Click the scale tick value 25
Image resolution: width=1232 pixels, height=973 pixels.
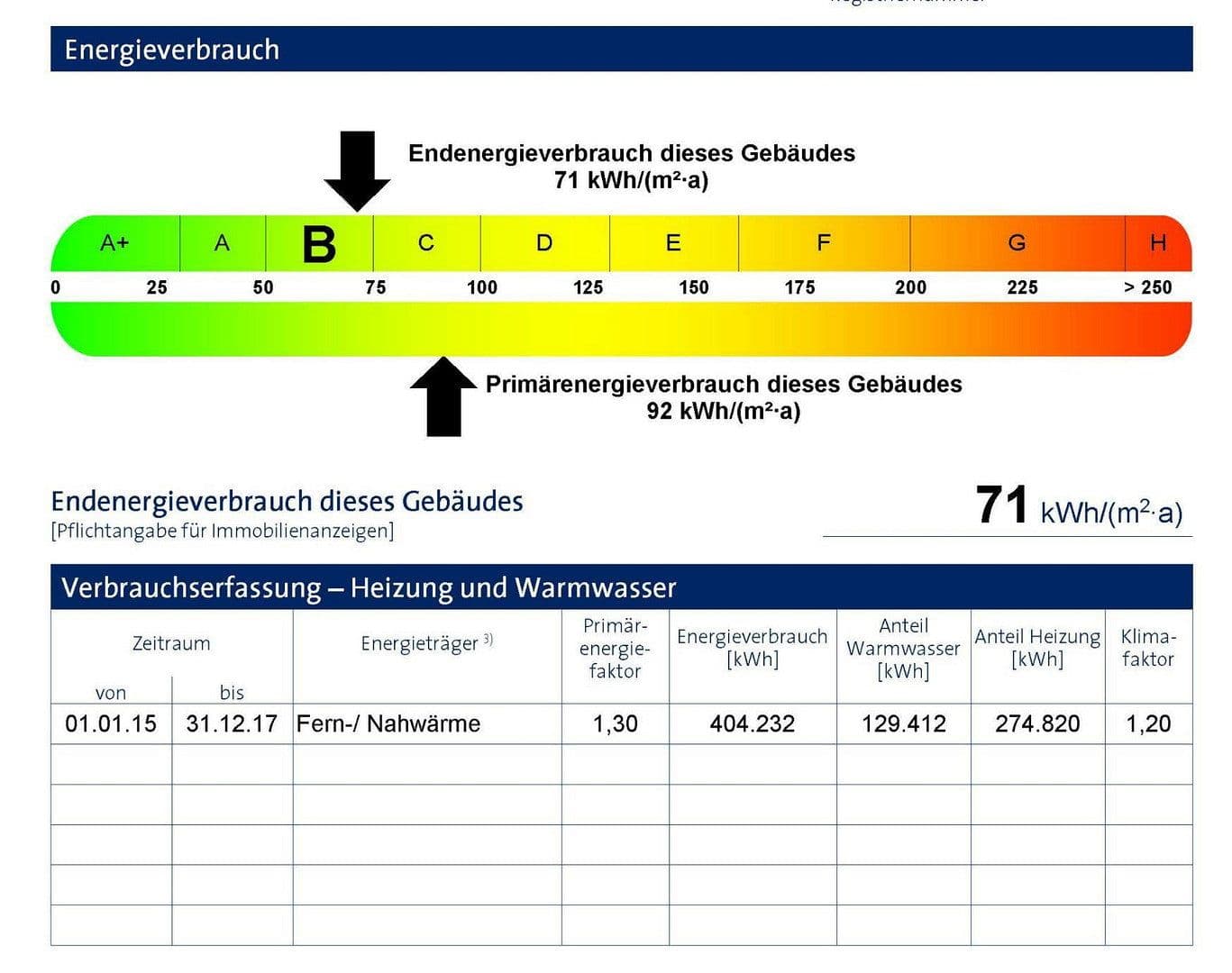pyautogui.click(x=157, y=287)
